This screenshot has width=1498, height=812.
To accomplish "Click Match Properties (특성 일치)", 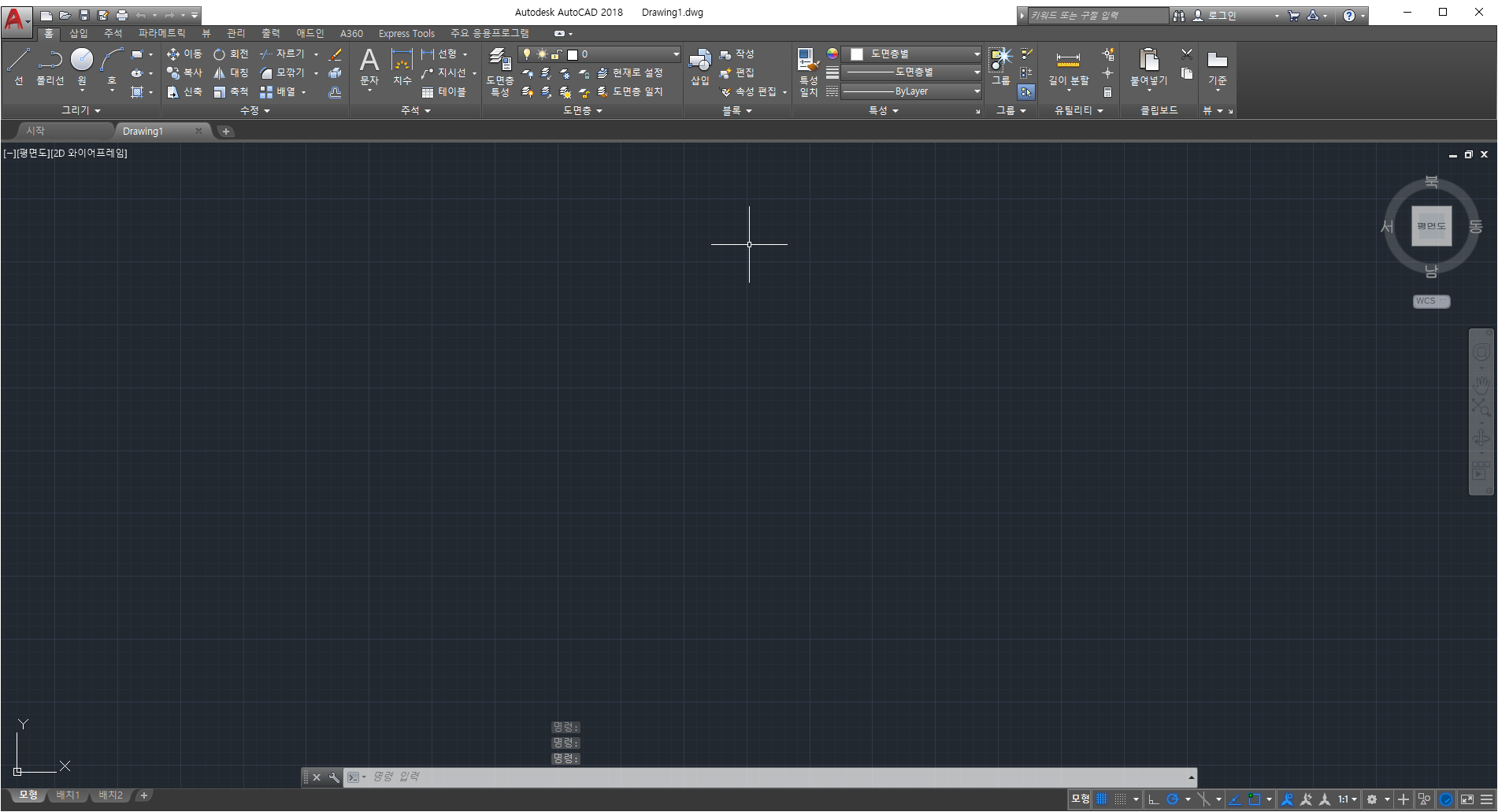I will 809,72.
